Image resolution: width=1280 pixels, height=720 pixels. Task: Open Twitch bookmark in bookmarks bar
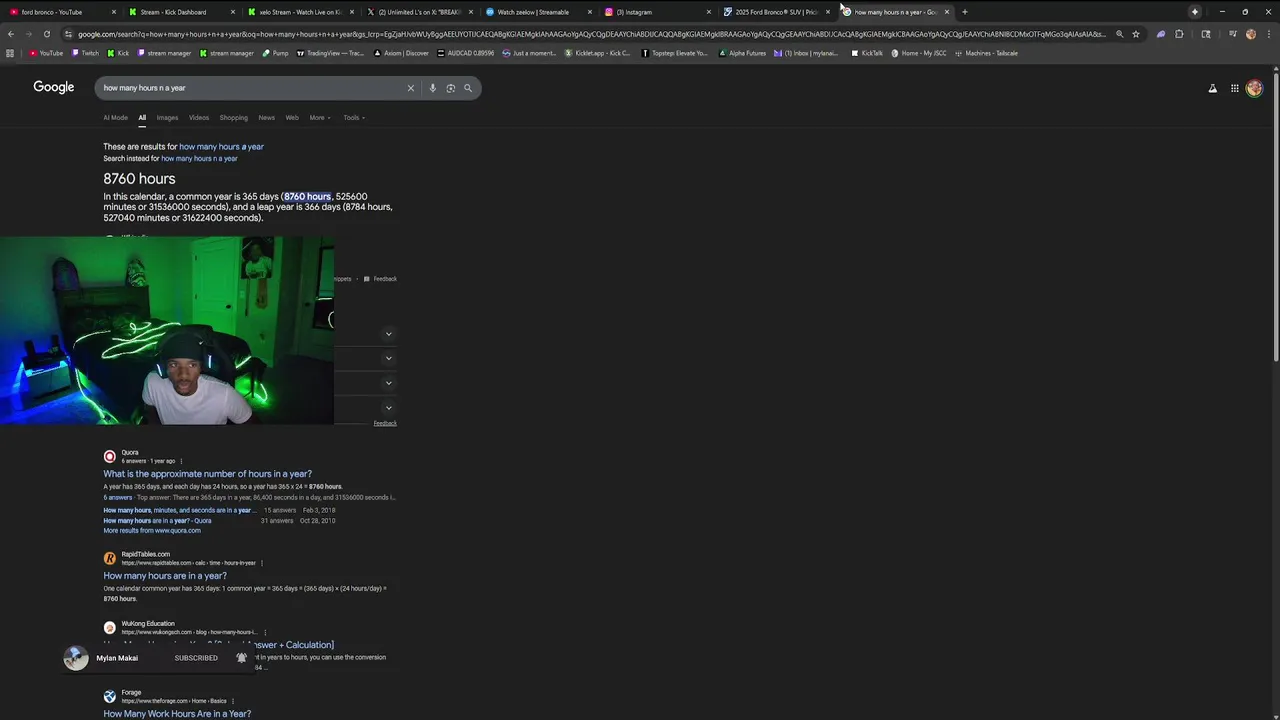(85, 53)
